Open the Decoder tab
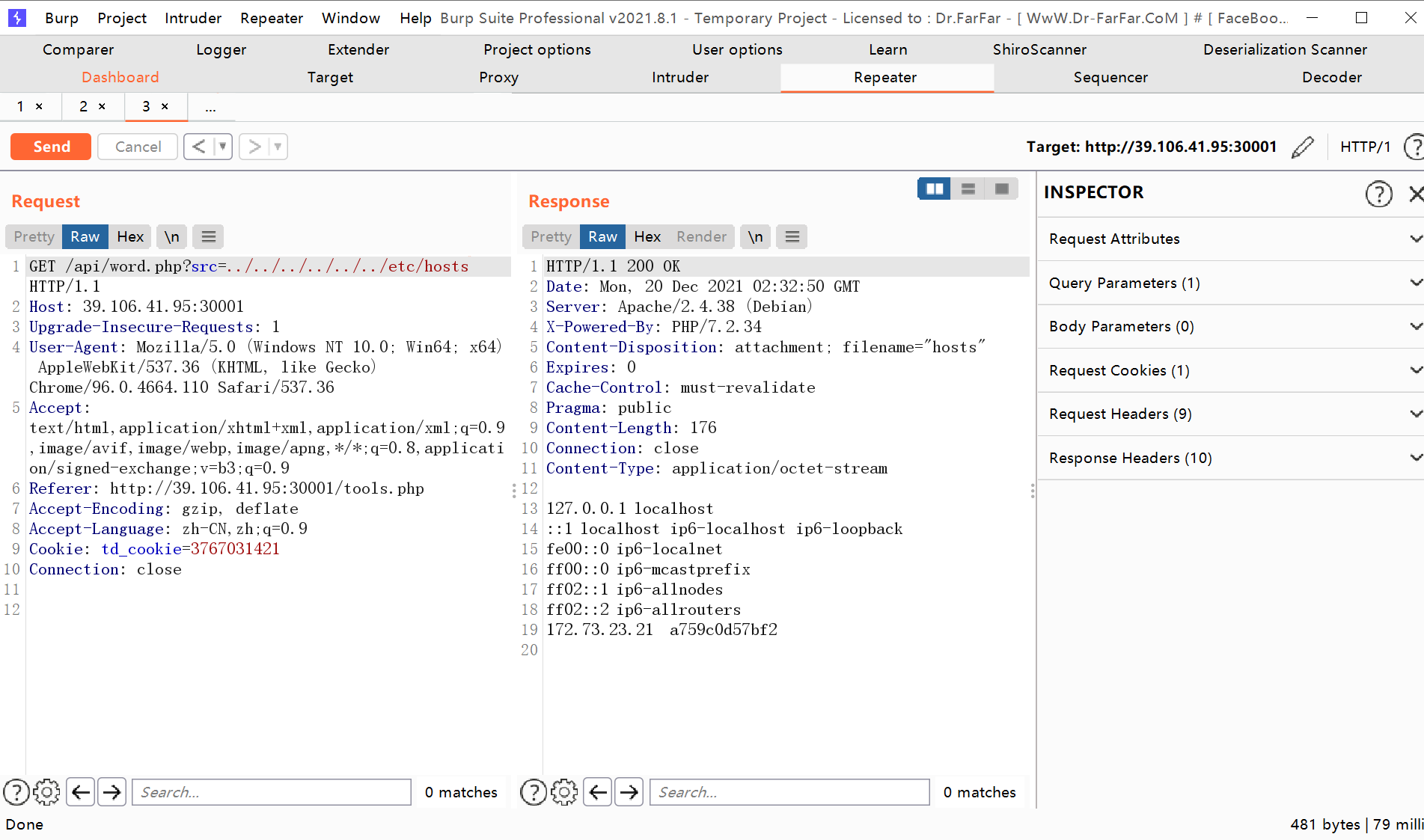Viewport: 1424px width, 840px height. tap(1332, 77)
